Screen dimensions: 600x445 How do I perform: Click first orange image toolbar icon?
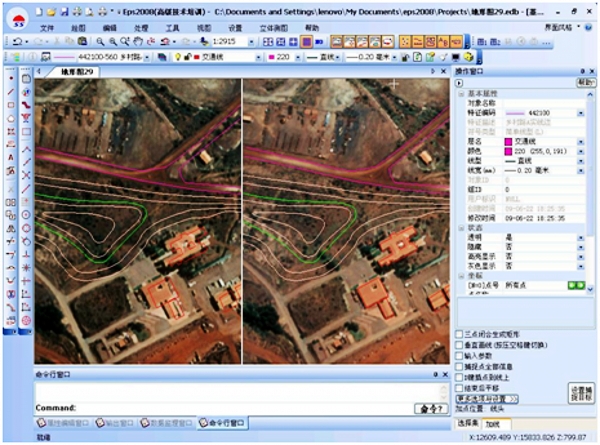click(336, 41)
